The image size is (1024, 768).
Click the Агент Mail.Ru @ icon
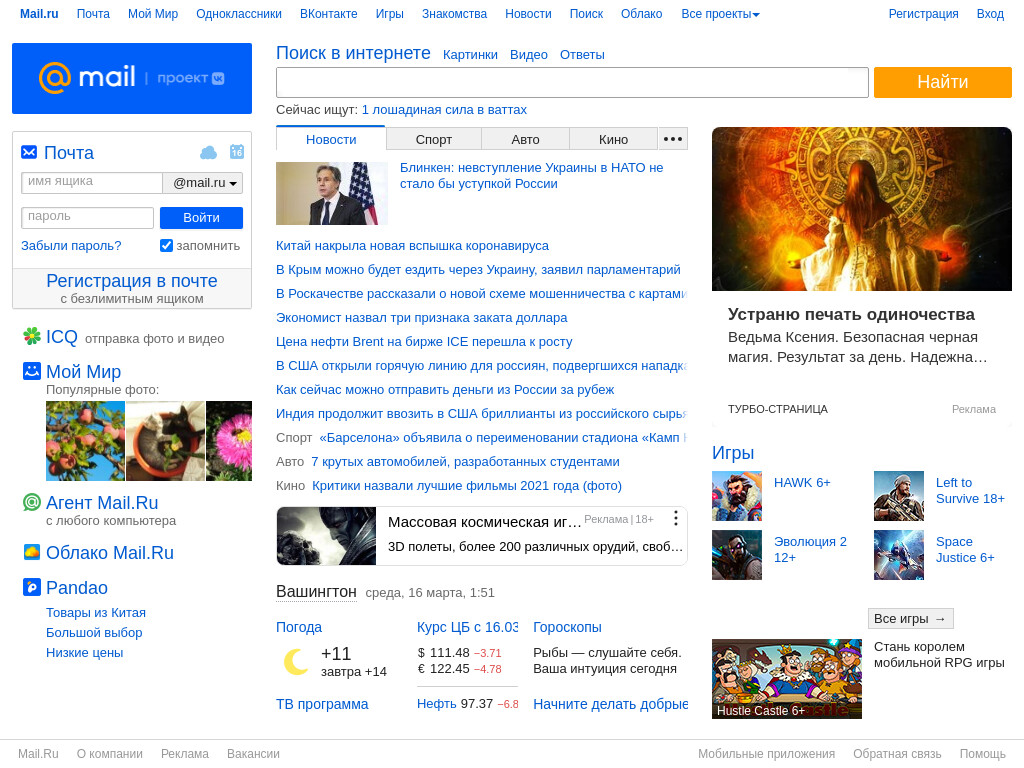tap(32, 502)
